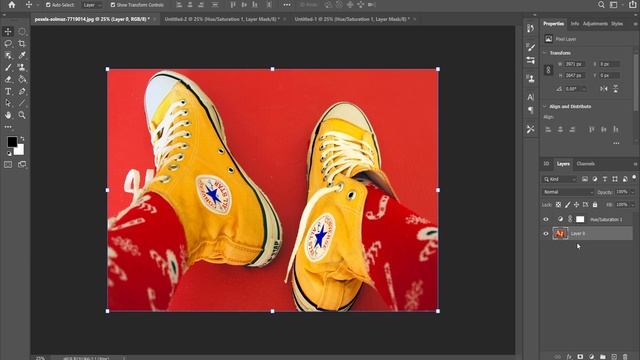
Task: Select the Brush tool
Action: pos(8,67)
